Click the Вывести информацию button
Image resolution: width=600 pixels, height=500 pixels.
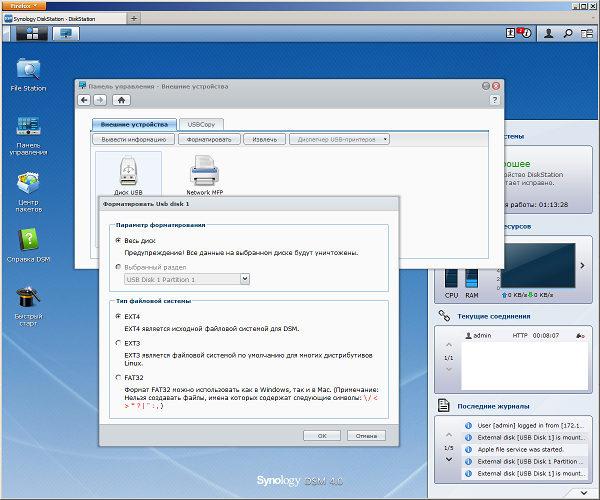133,139
